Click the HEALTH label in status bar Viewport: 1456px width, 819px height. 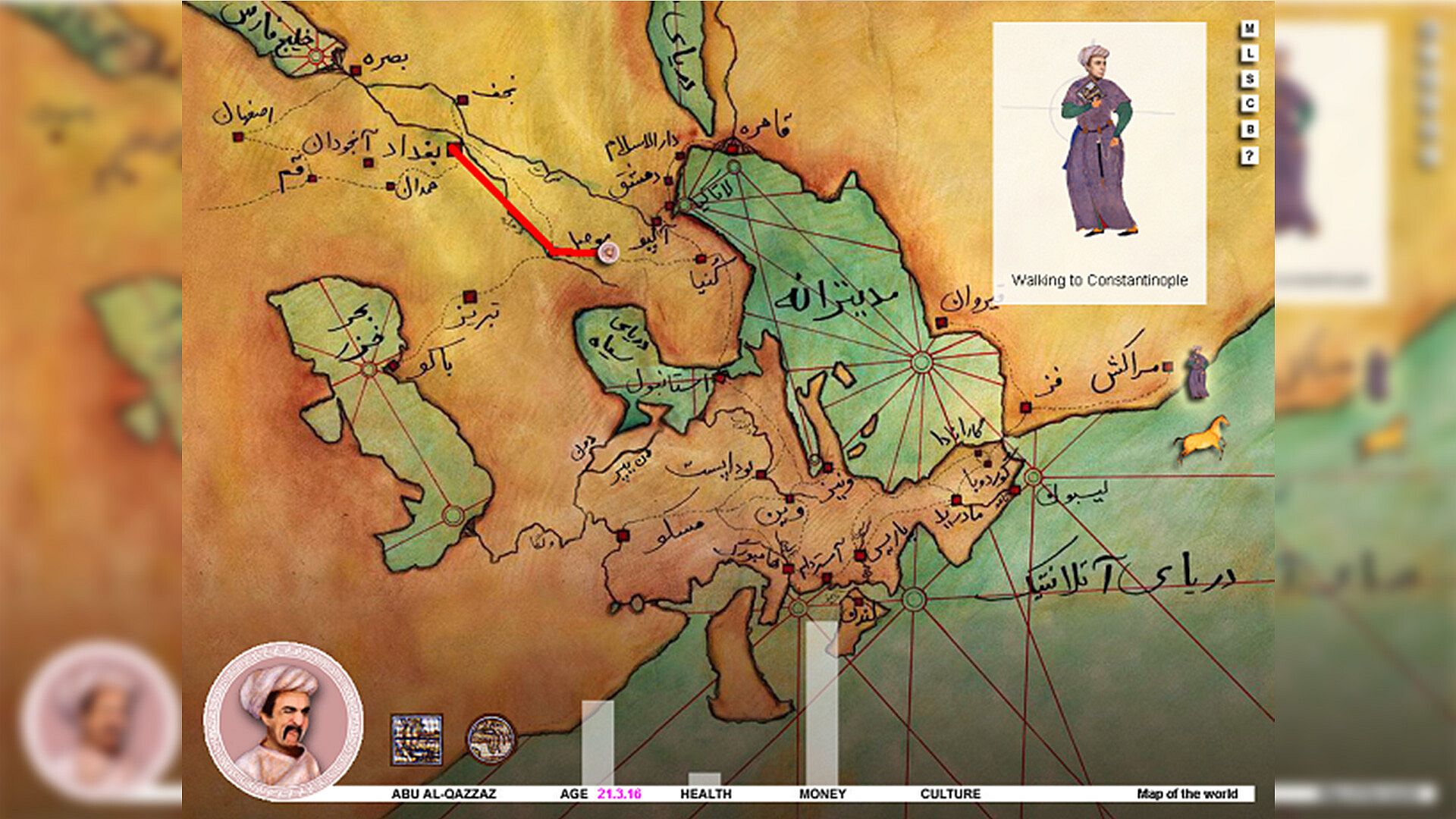point(705,794)
